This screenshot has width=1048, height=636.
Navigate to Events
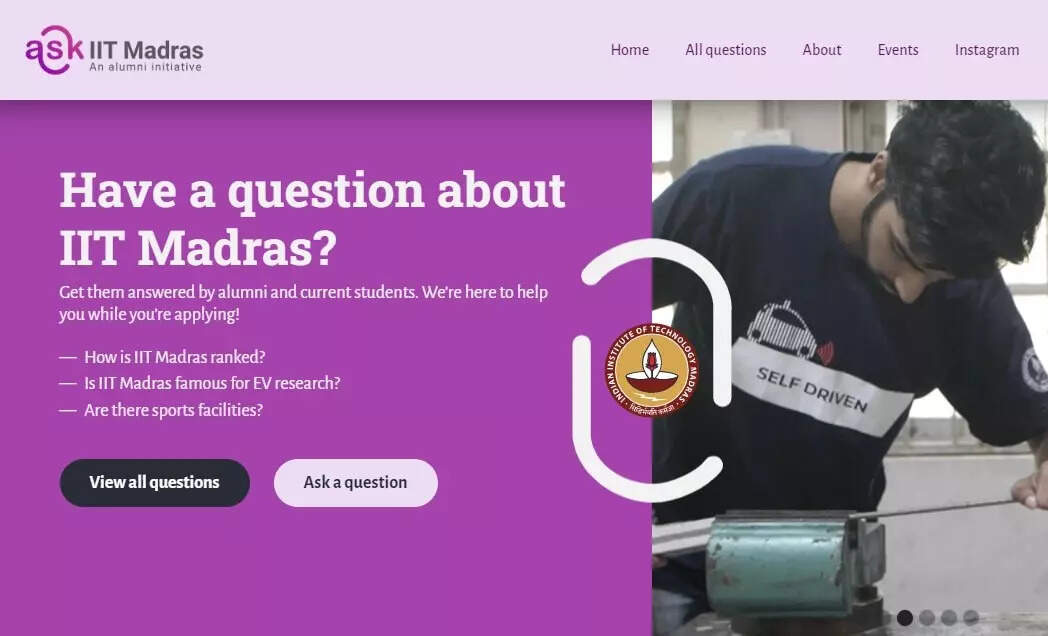tap(898, 50)
